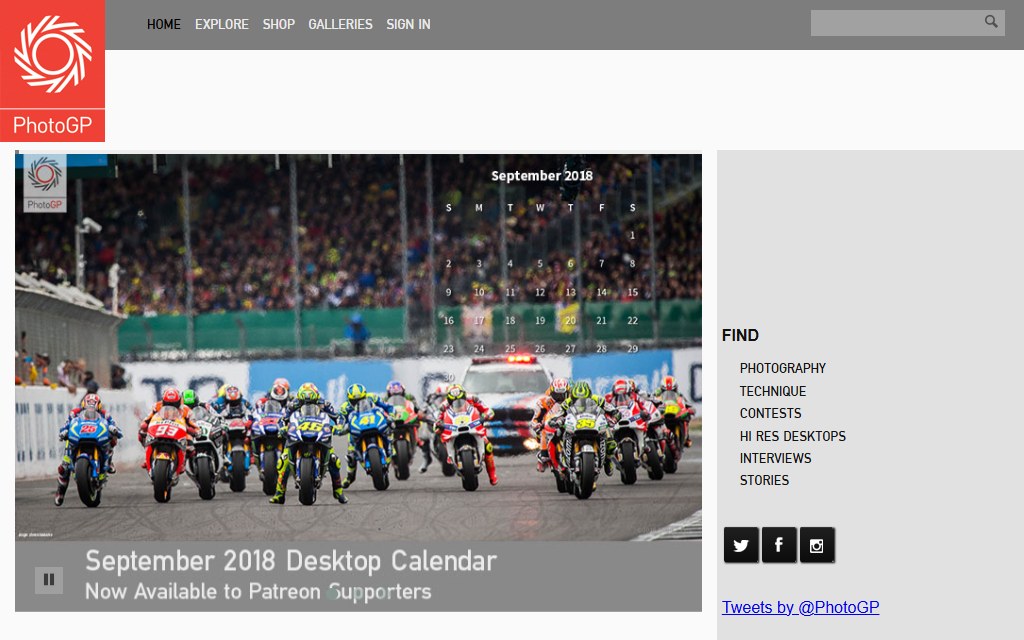Open the SHOP menu item
This screenshot has height=640, width=1024.
coord(279,24)
